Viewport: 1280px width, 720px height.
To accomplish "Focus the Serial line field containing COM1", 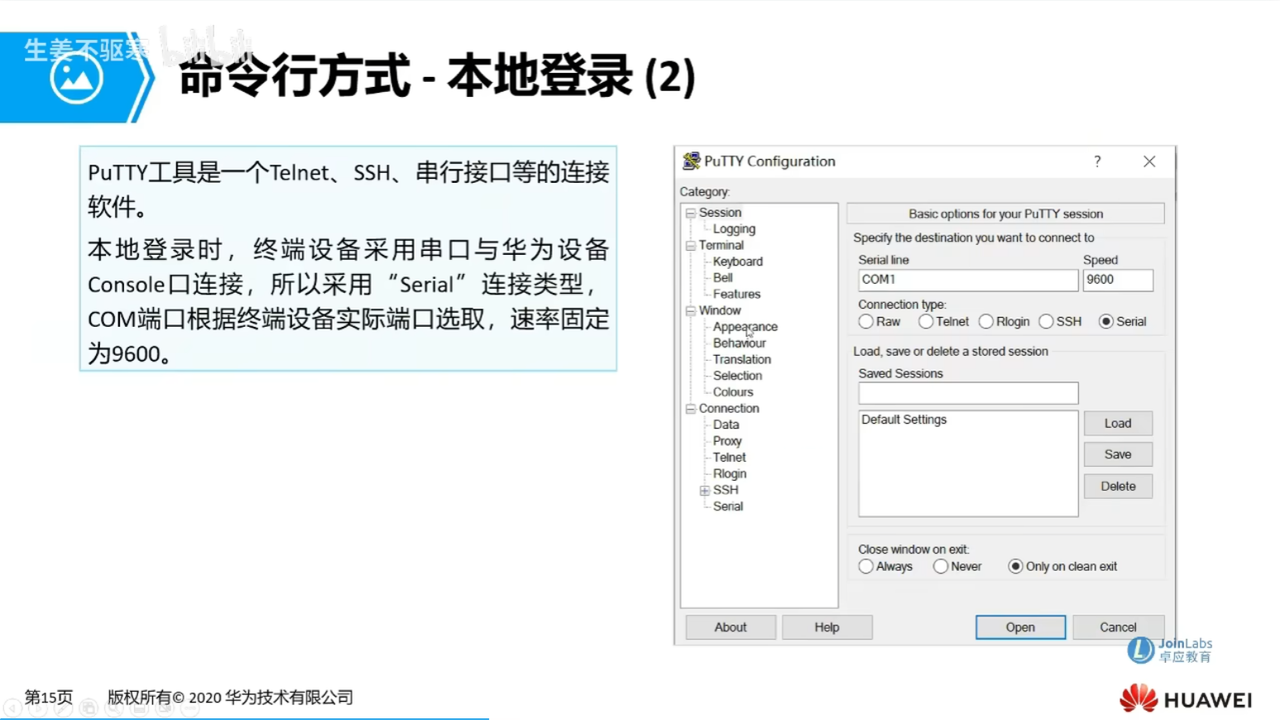I will pyautogui.click(x=968, y=280).
